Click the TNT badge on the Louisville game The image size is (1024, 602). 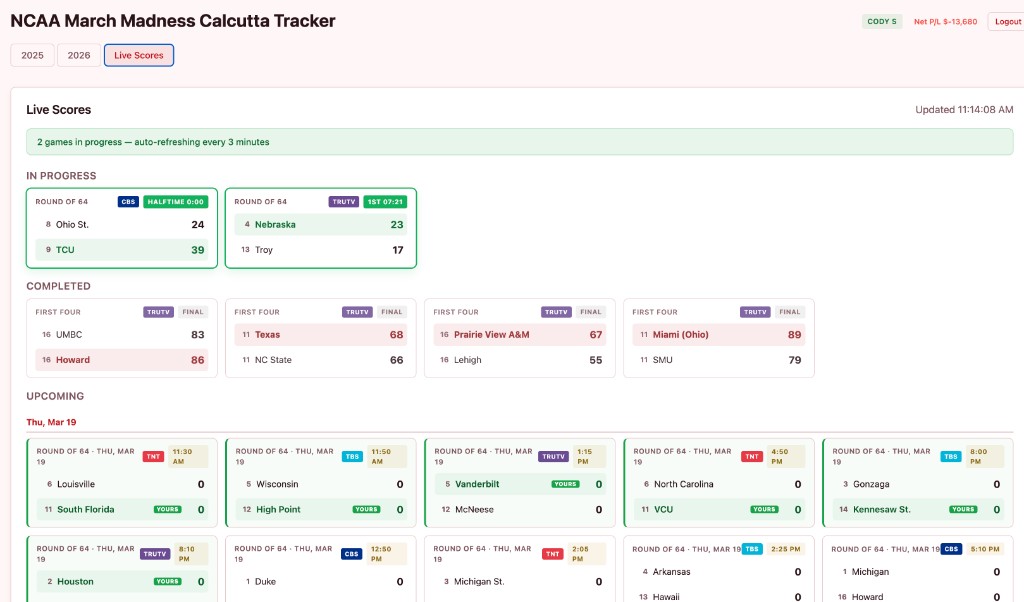pos(152,457)
